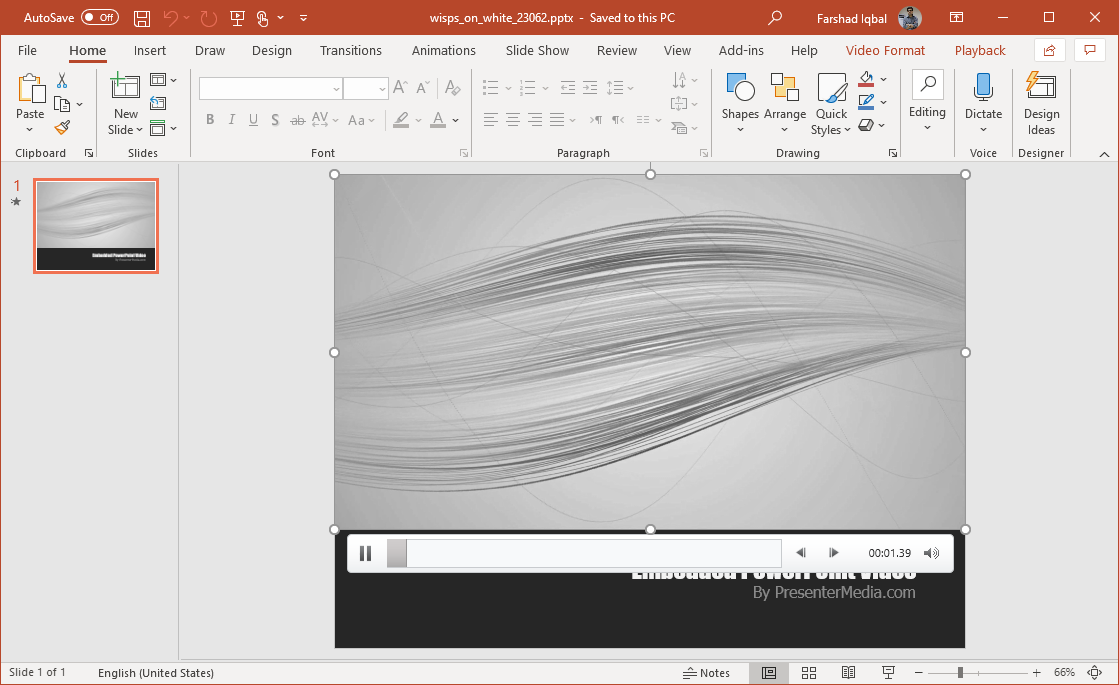Open Design Ideas pane
This screenshot has height=685, width=1119.
click(x=1041, y=103)
